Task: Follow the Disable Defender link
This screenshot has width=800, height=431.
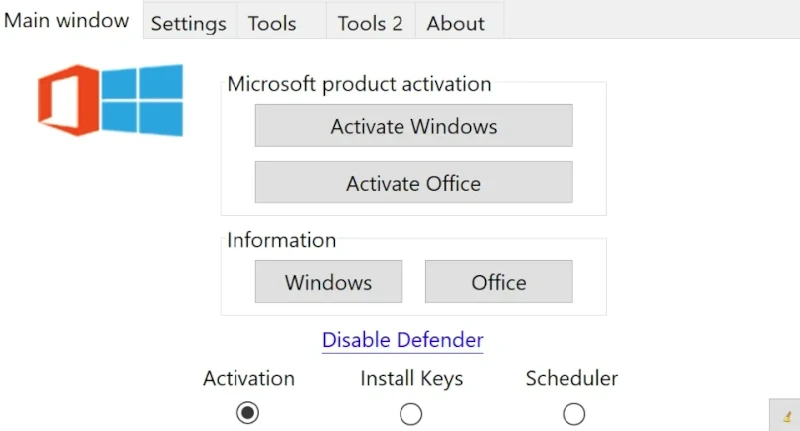Action: pyautogui.click(x=403, y=340)
